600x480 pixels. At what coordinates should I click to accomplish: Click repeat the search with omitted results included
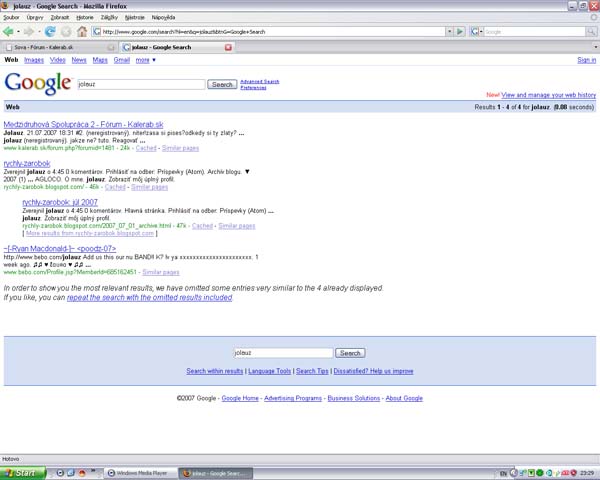[x=150, y=297]
